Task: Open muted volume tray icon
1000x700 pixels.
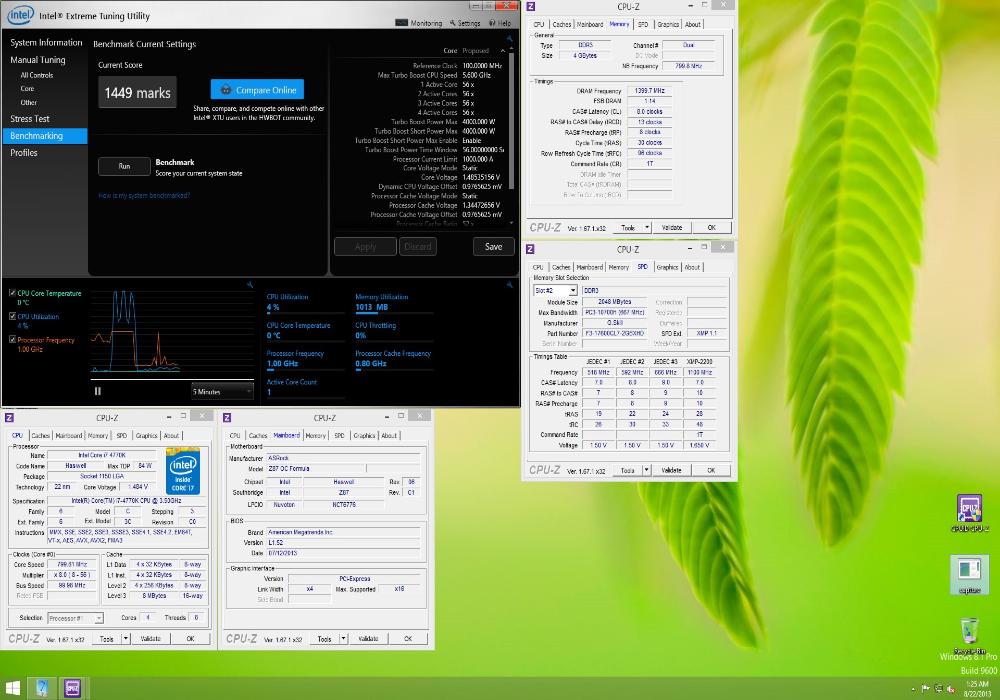Action: pyautogui.click(x=951, y=689)
